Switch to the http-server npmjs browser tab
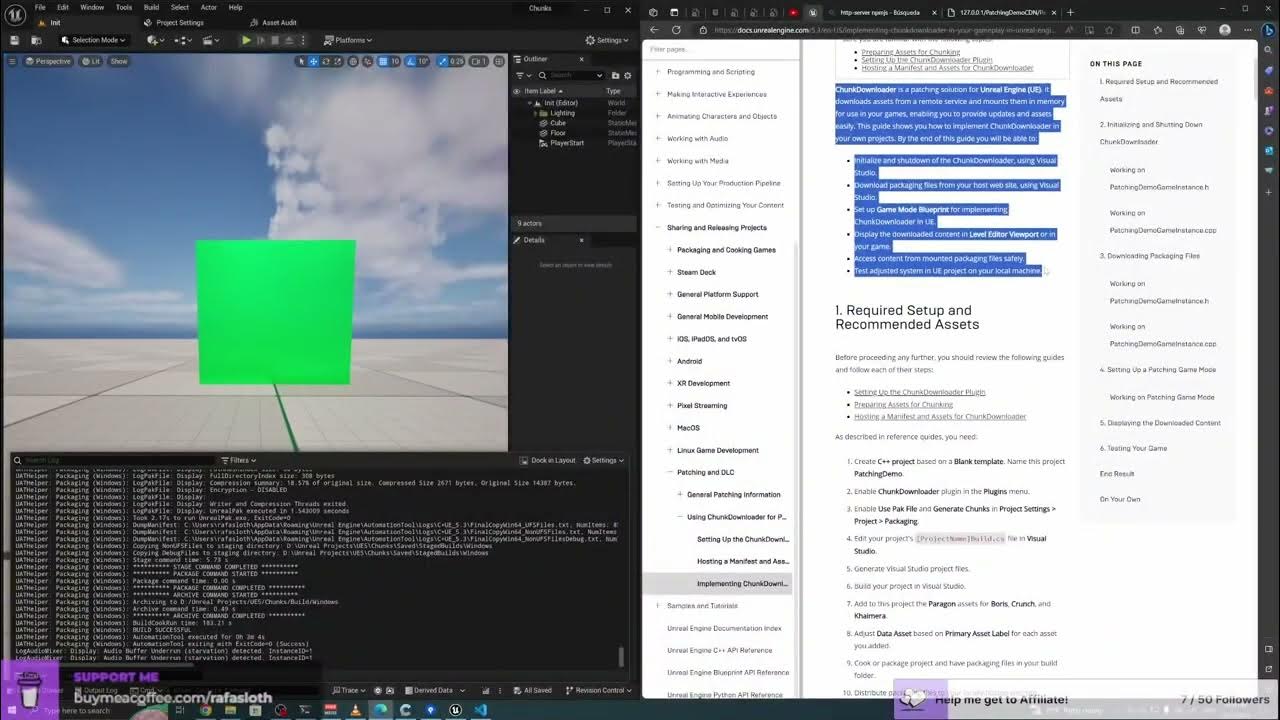Screen dimensions: 1280x720 coord(880,12)
